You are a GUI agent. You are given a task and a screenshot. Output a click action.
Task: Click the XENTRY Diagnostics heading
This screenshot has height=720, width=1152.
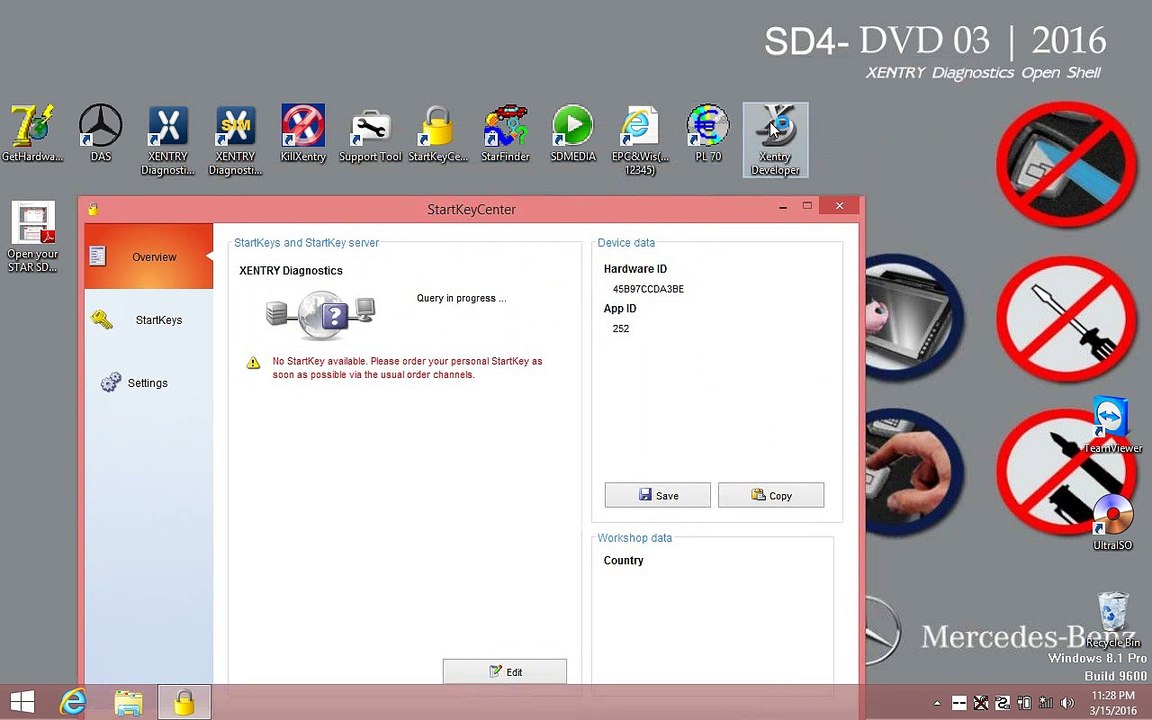tap(291, 270)
